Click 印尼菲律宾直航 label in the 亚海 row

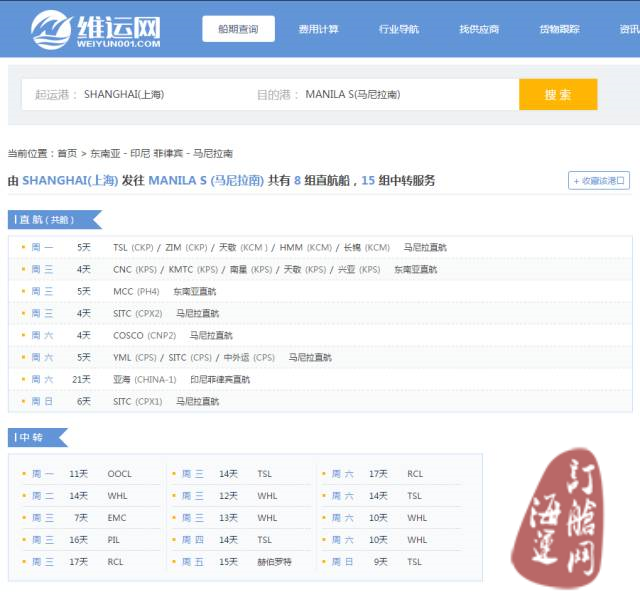pyautogui.click(x=220, y=380)
